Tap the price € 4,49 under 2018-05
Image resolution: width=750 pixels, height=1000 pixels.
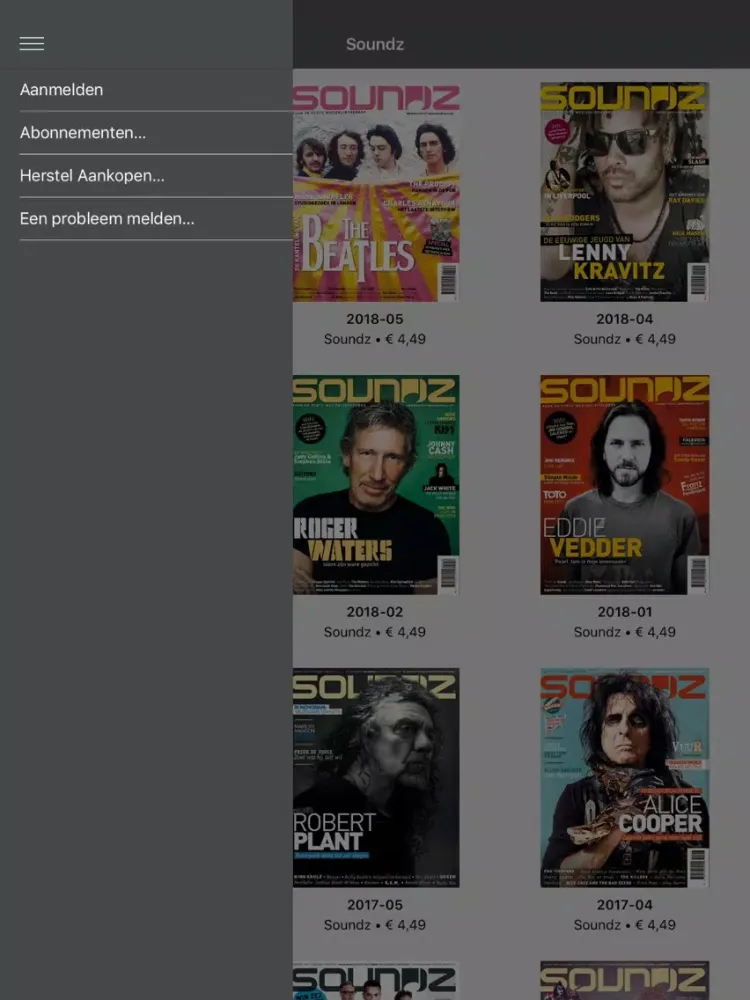coord(406,339)
